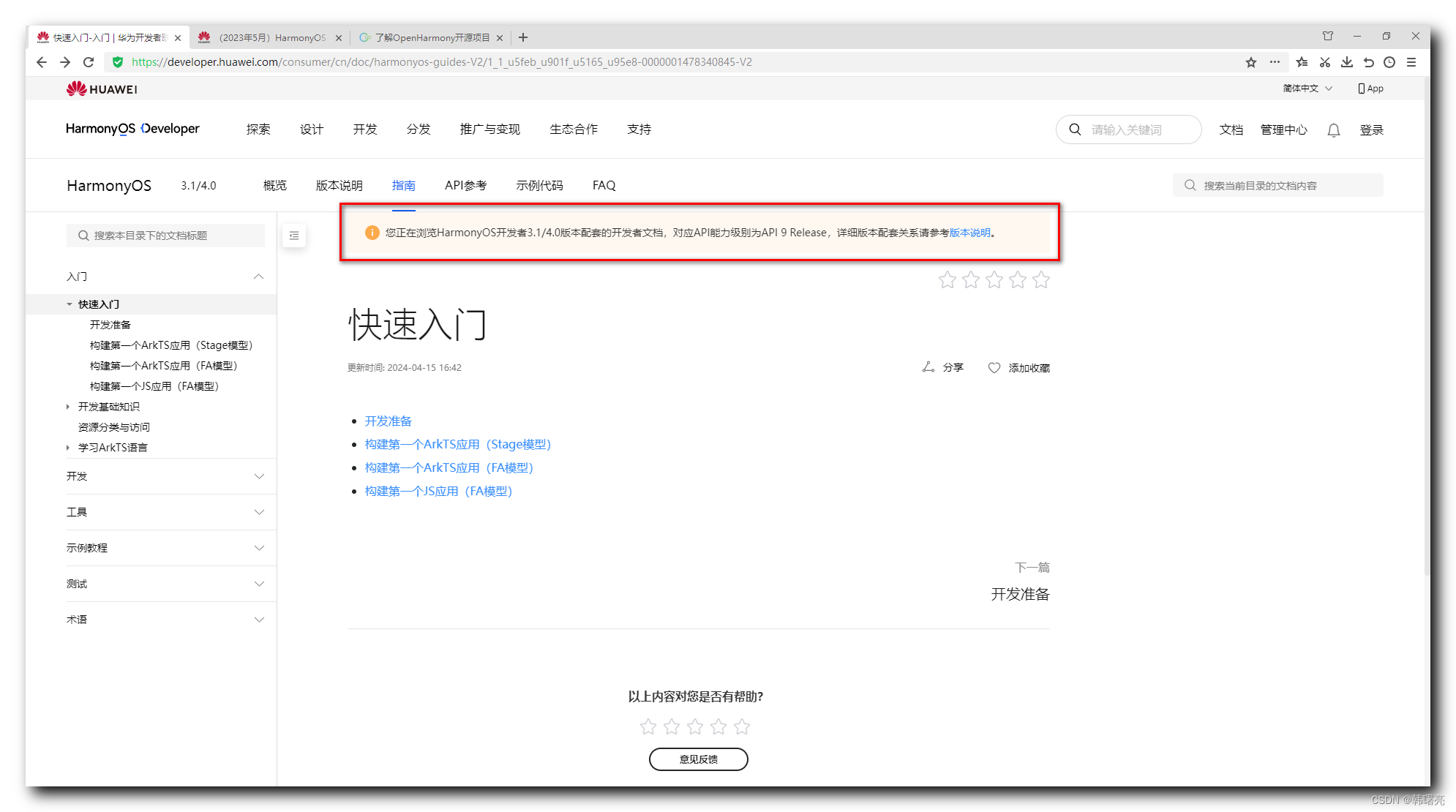Open browsing history clock icon
1456x812 pixels.
pyautogui.click(x=1389, y=62)
